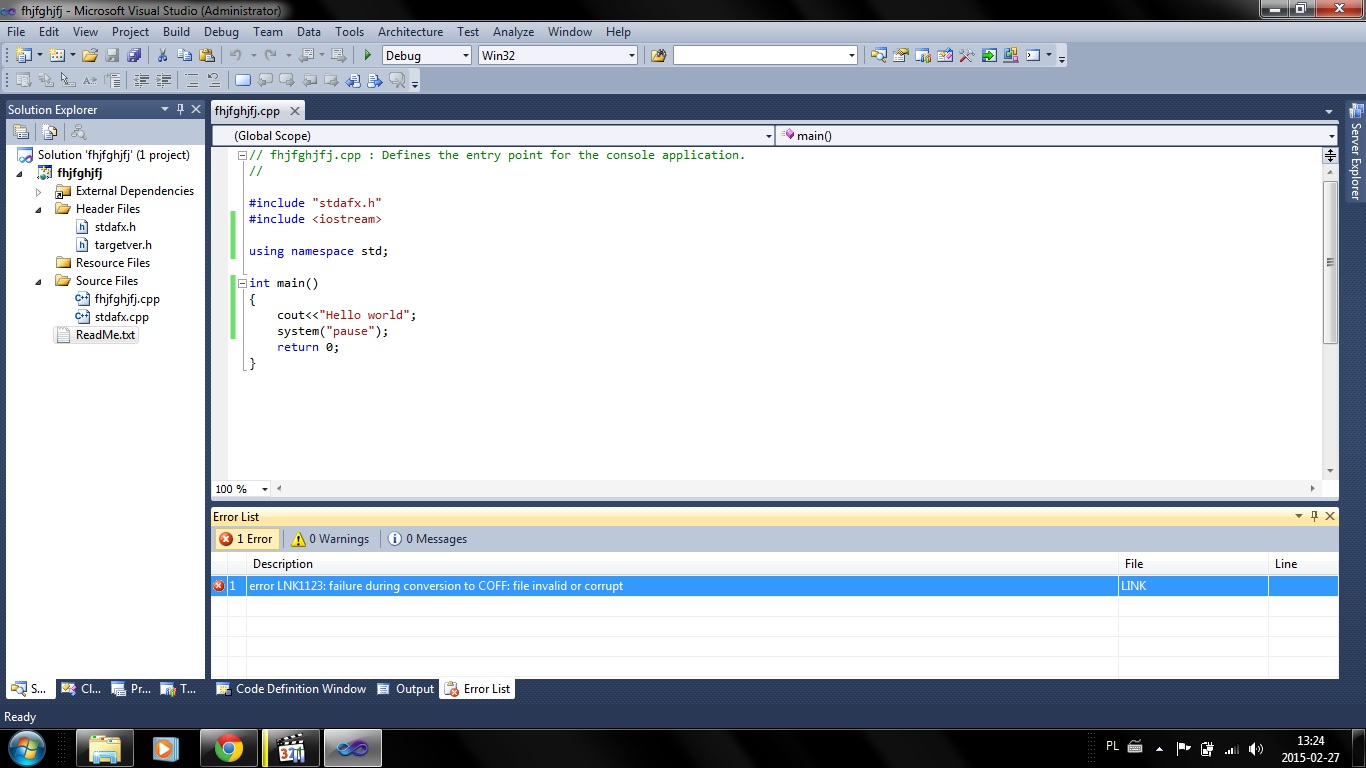Switch to the Code Definition Window tab
Screen dimensions: 1366x768
tap(291, 689)
